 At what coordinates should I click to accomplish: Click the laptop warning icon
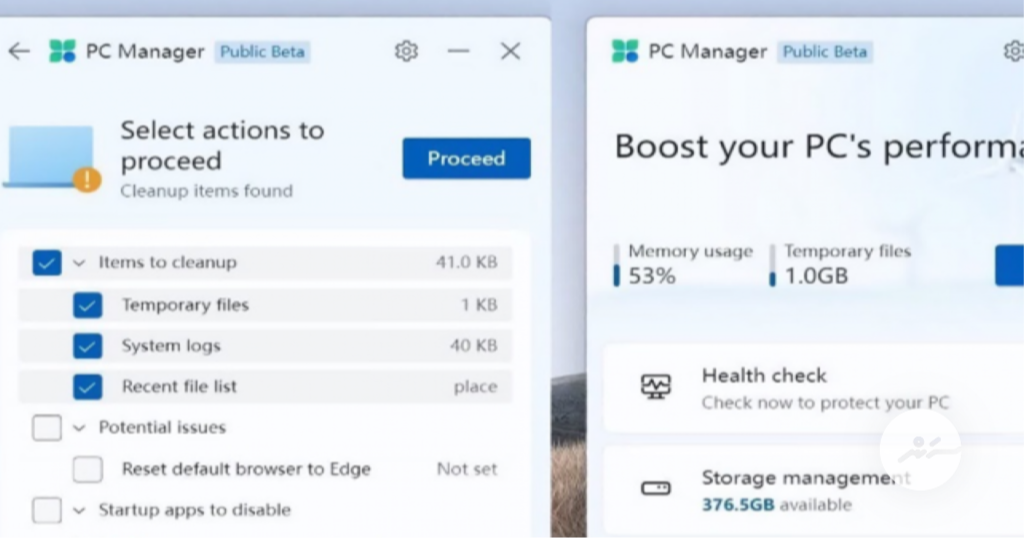point(53,159)
